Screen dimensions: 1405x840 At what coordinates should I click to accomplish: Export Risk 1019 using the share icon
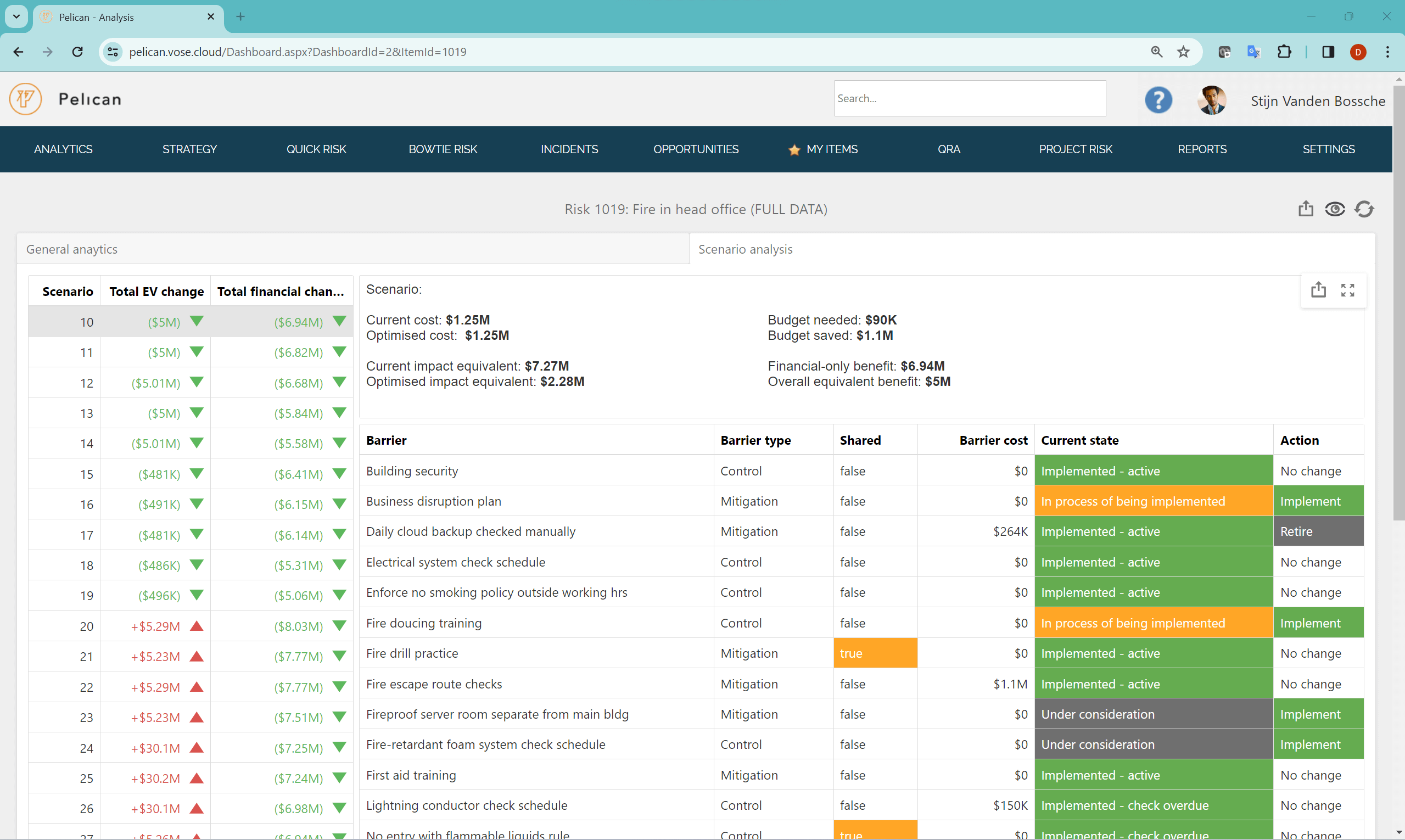coord(1306,209)
